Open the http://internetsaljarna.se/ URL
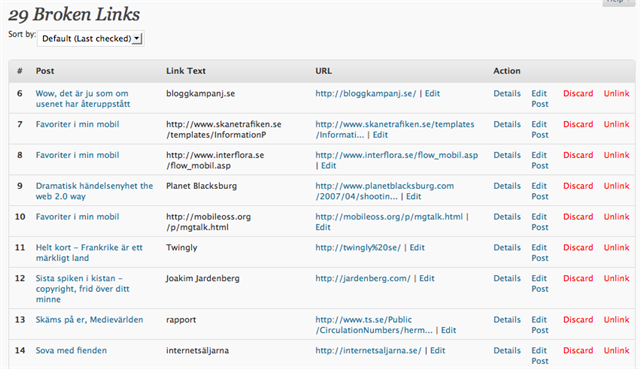The height and width of the screenshot is (369, 640). 368,351
